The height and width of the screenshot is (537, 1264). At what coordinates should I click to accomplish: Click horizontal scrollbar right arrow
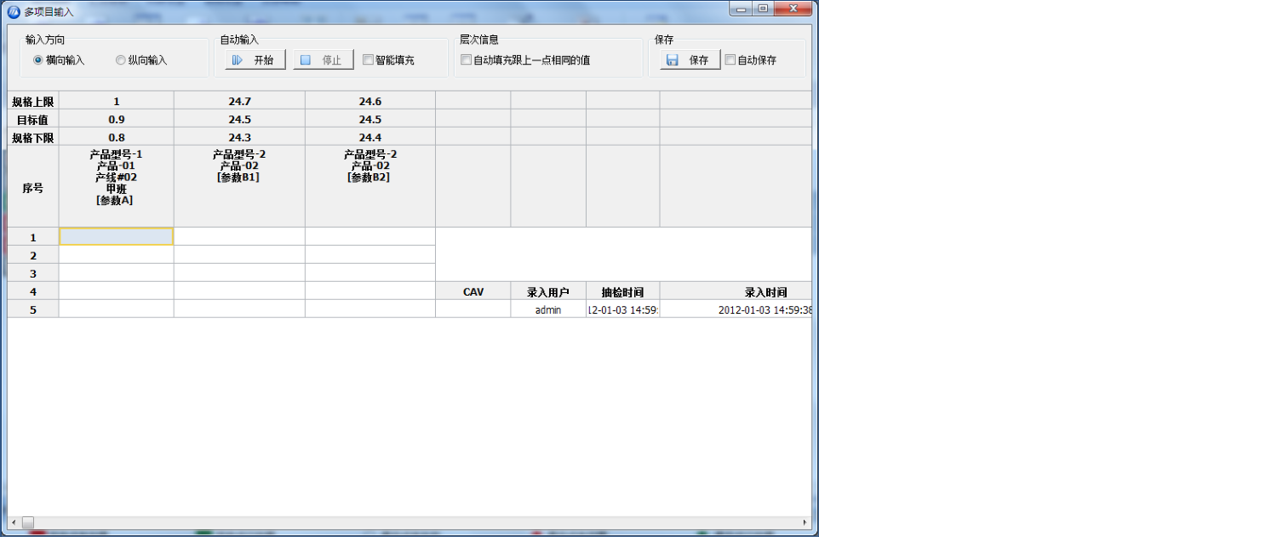(x=805, y=522)
